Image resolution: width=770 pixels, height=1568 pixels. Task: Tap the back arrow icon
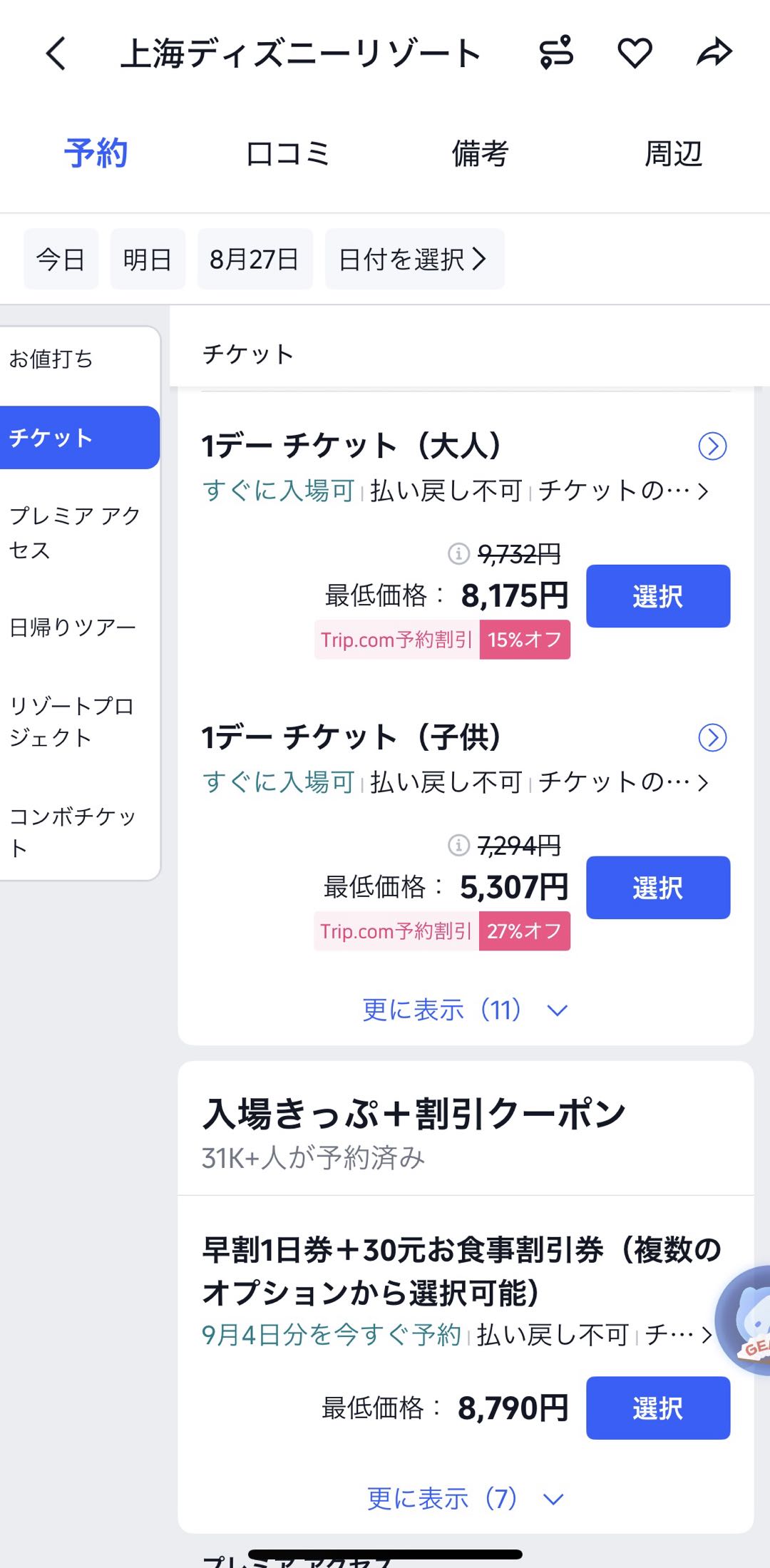[x=56, y=53]
